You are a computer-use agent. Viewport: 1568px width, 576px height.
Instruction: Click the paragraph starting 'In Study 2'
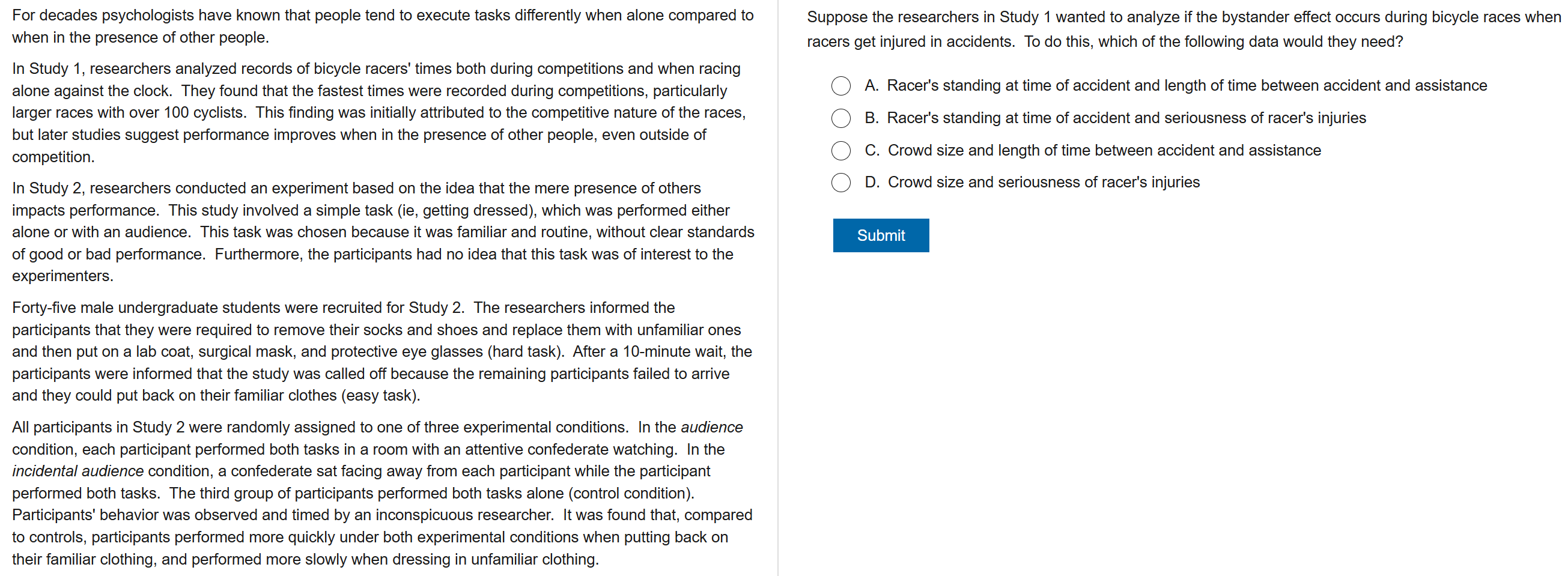(x=382, y=232)
